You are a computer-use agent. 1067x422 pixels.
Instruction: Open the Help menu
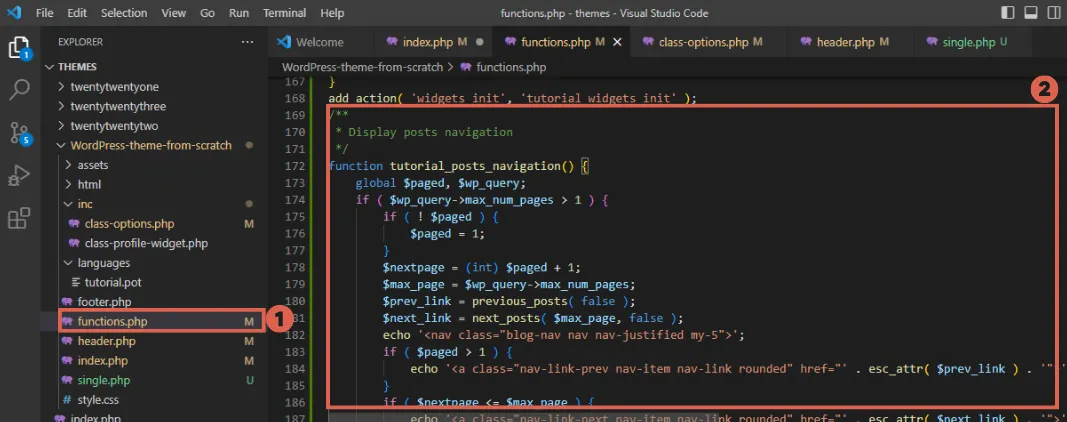[x=332, y=13]
